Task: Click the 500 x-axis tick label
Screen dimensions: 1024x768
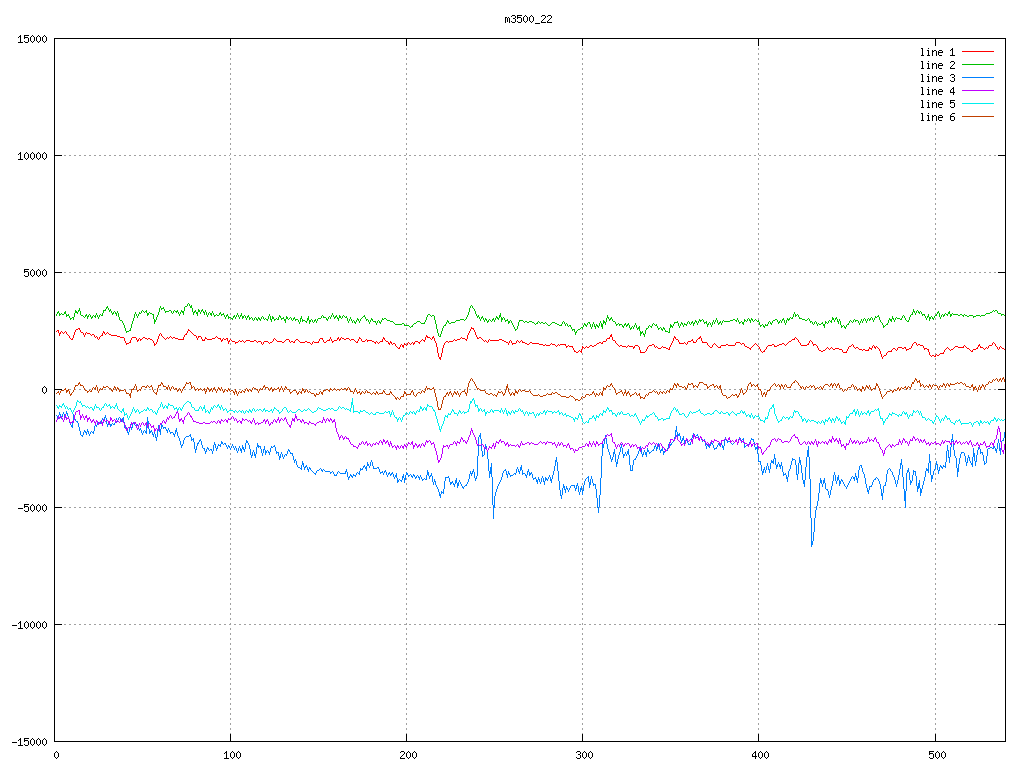Action: coord(935,755)
